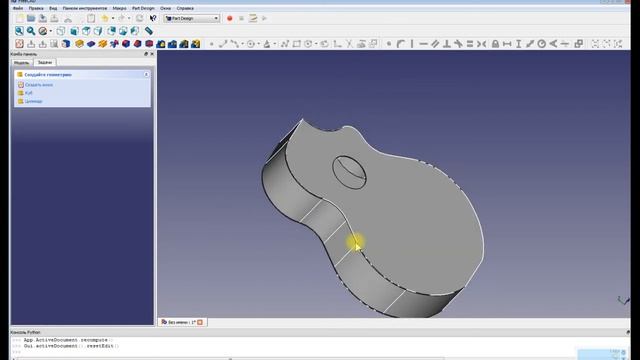Expand the circle tool dropdown arrow

click(x=259, y=44)
